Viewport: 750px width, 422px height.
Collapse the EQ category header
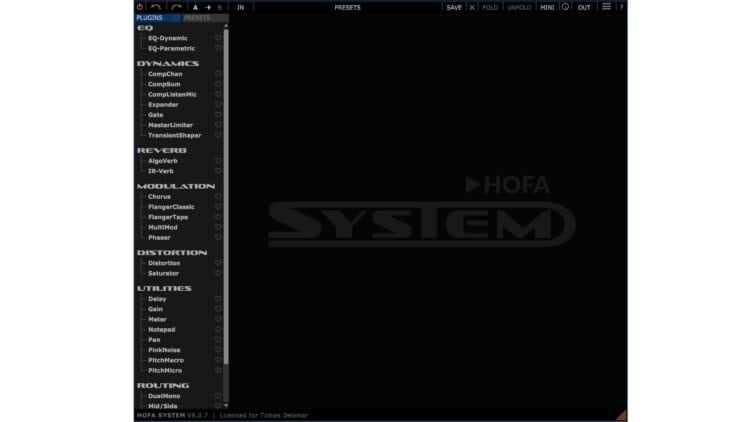145,28
